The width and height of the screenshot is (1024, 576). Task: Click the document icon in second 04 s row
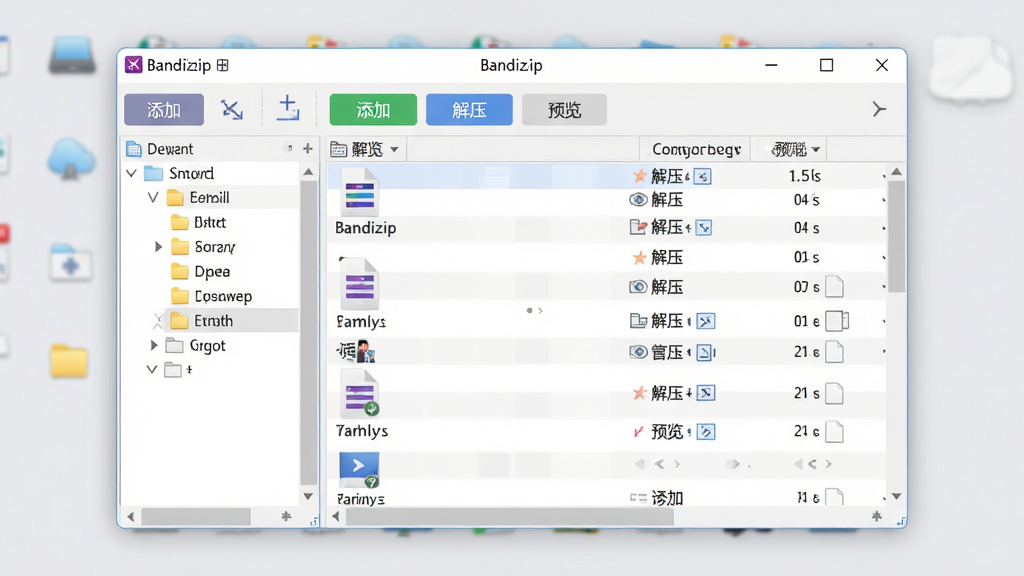pyautogui.click(x=638, y=227)
